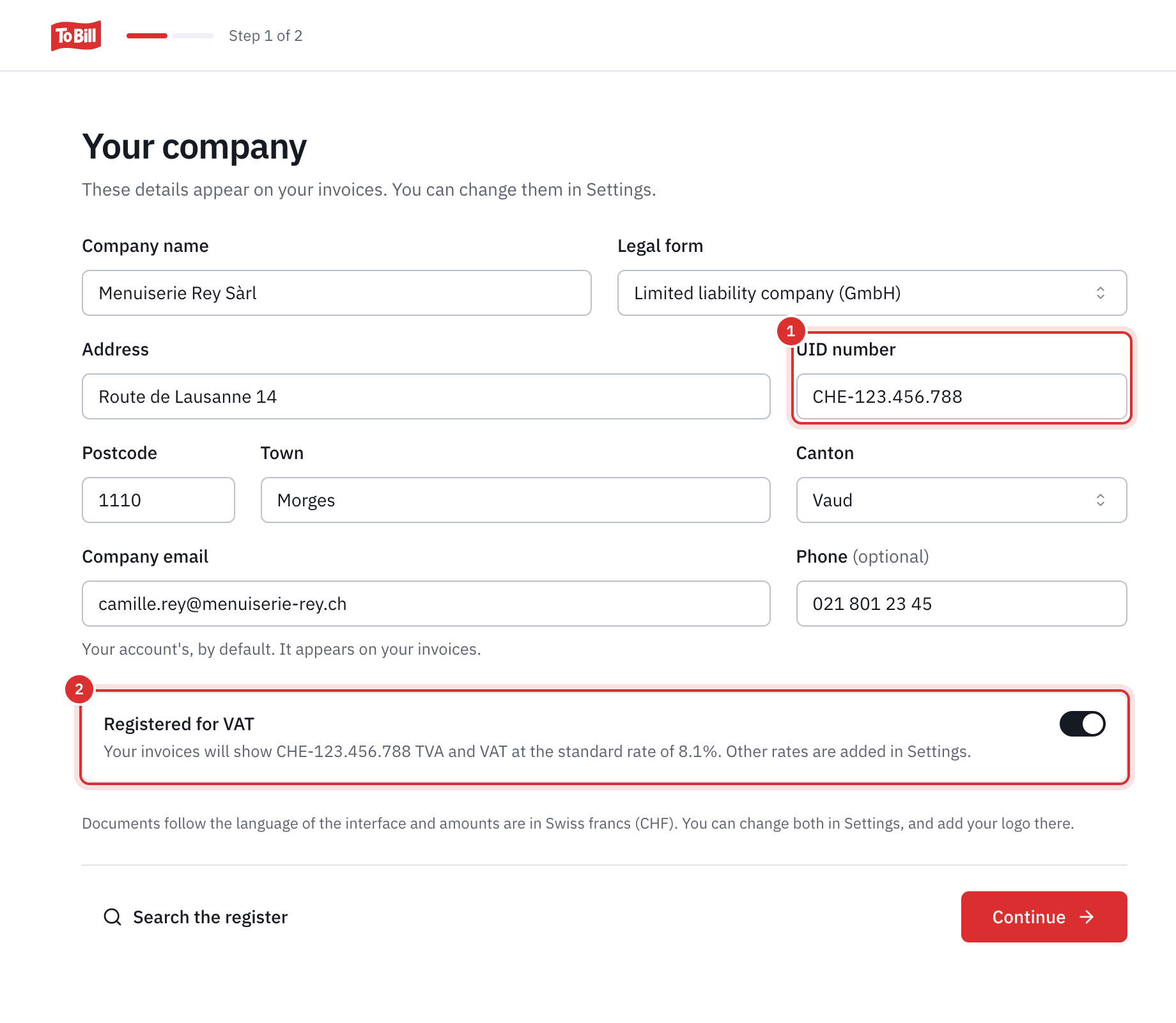Image resolution: width=1176 pixels, height=1023 pixels.
Task: Click the Postcode field with 1110
Action: (x=159, y=500)
